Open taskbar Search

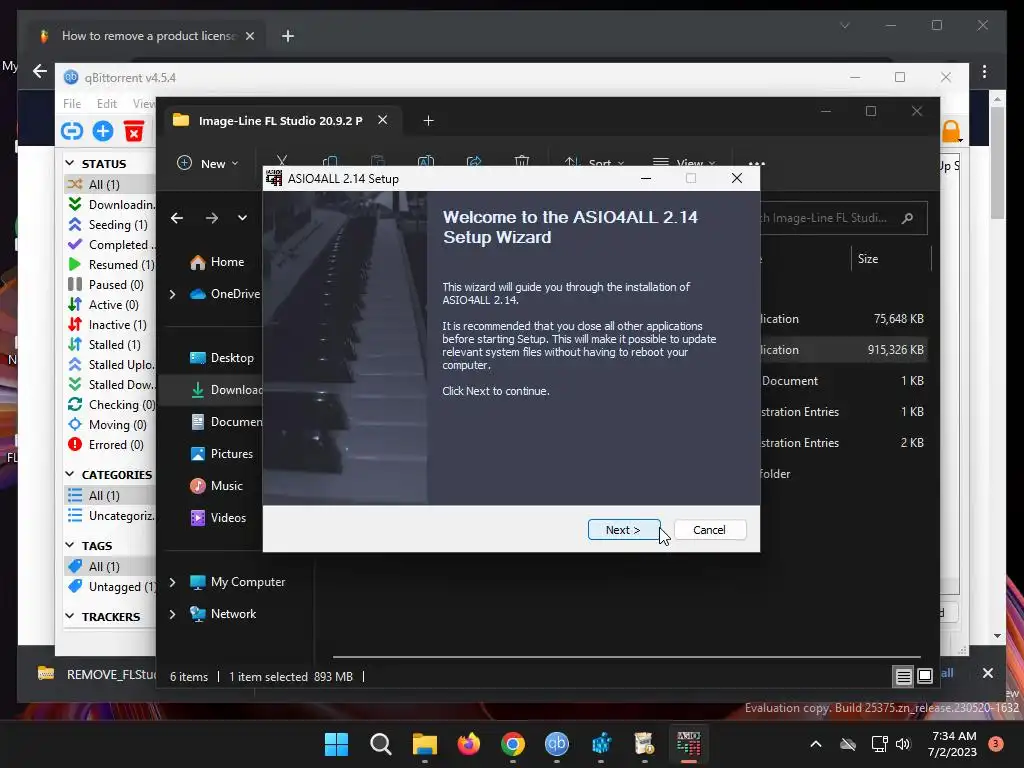click(x=381, y=744)
